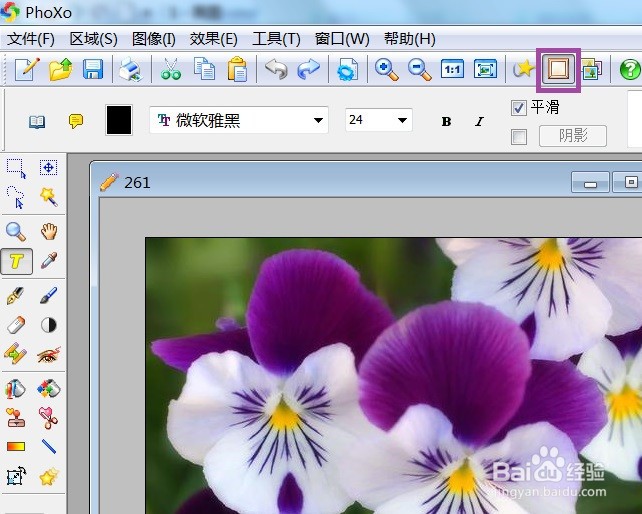Choose the fountain pen tool

pos(16,295)
